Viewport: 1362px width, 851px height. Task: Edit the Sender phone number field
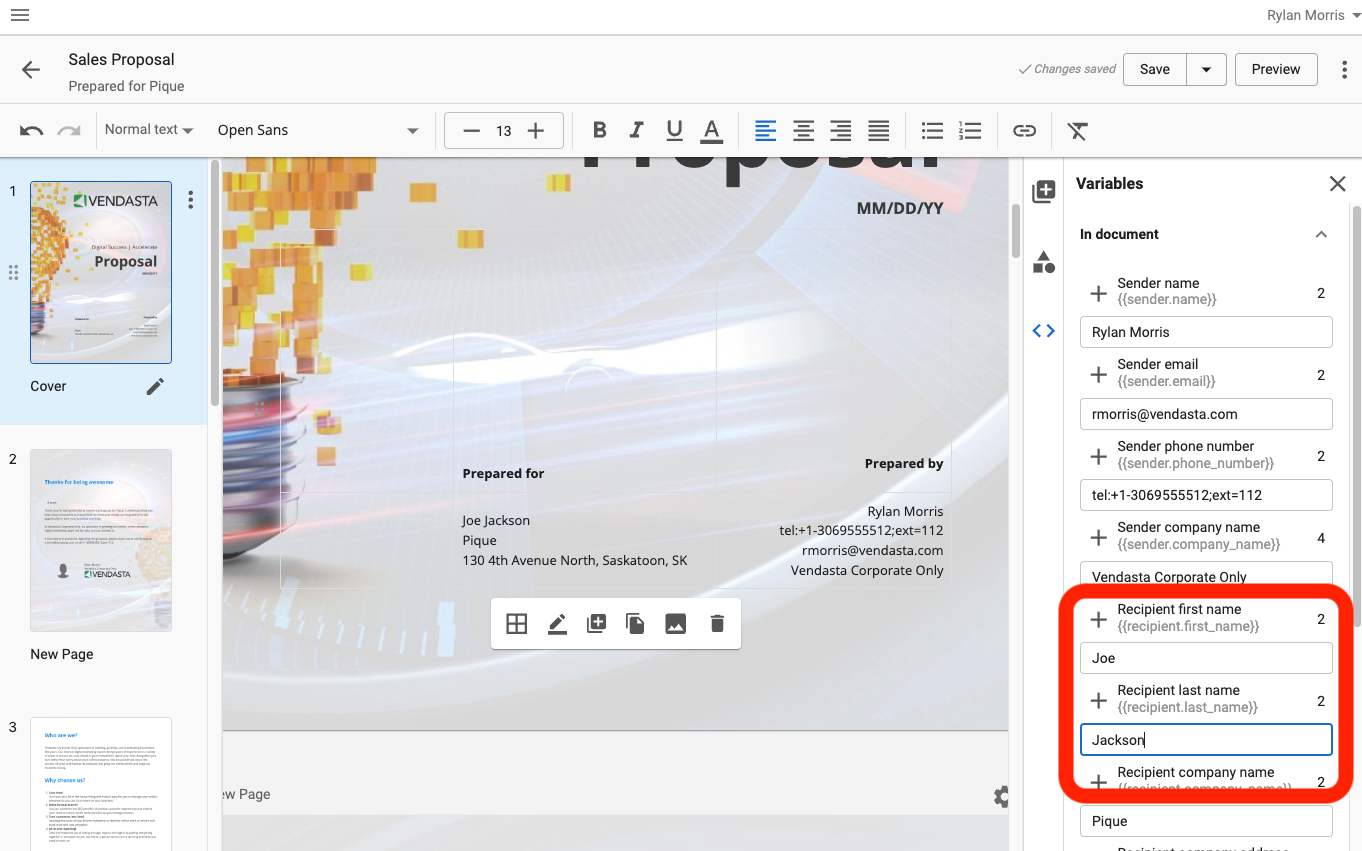(x=1206, y=495)
